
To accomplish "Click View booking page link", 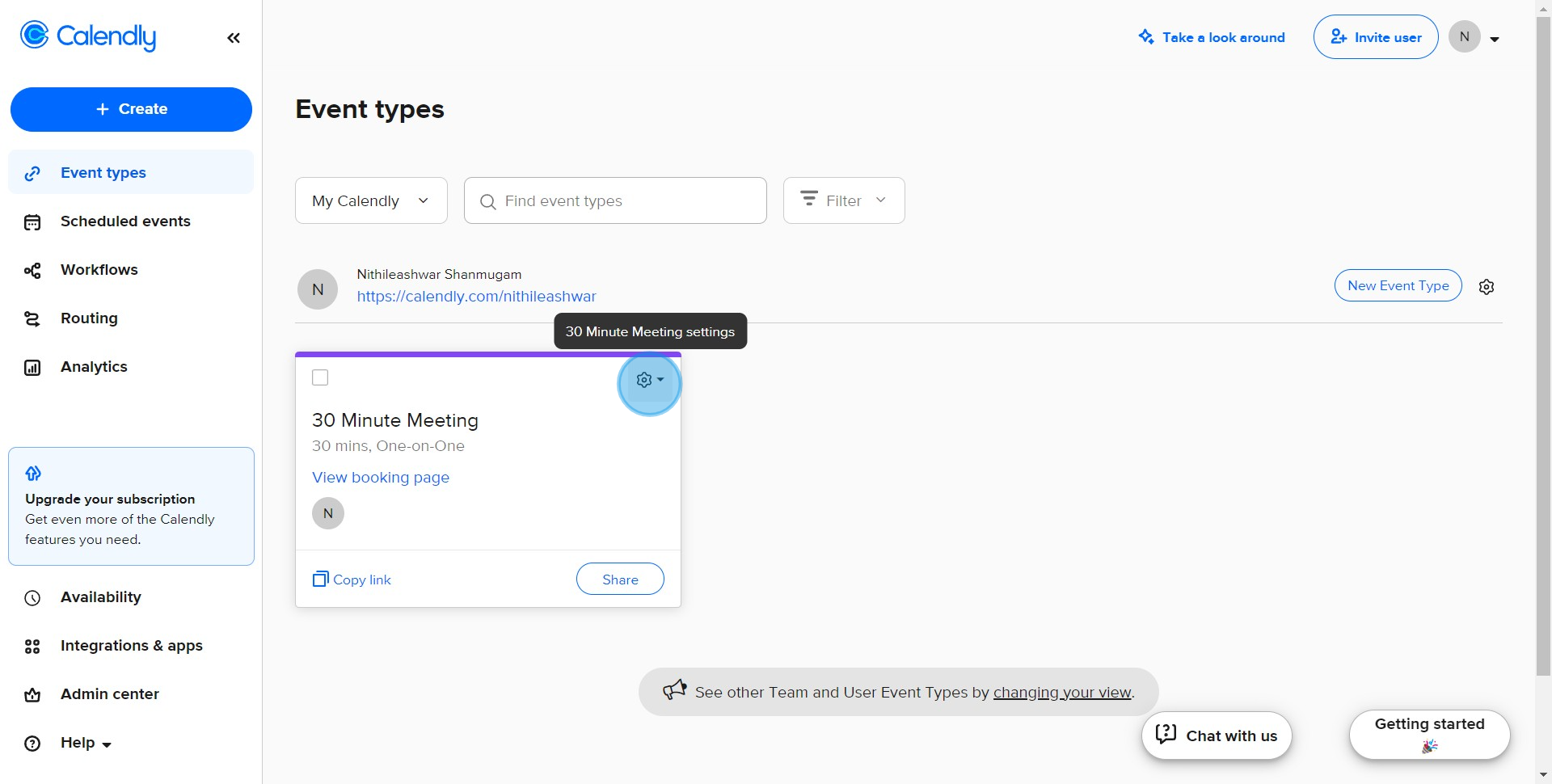I will click(381, 478).
